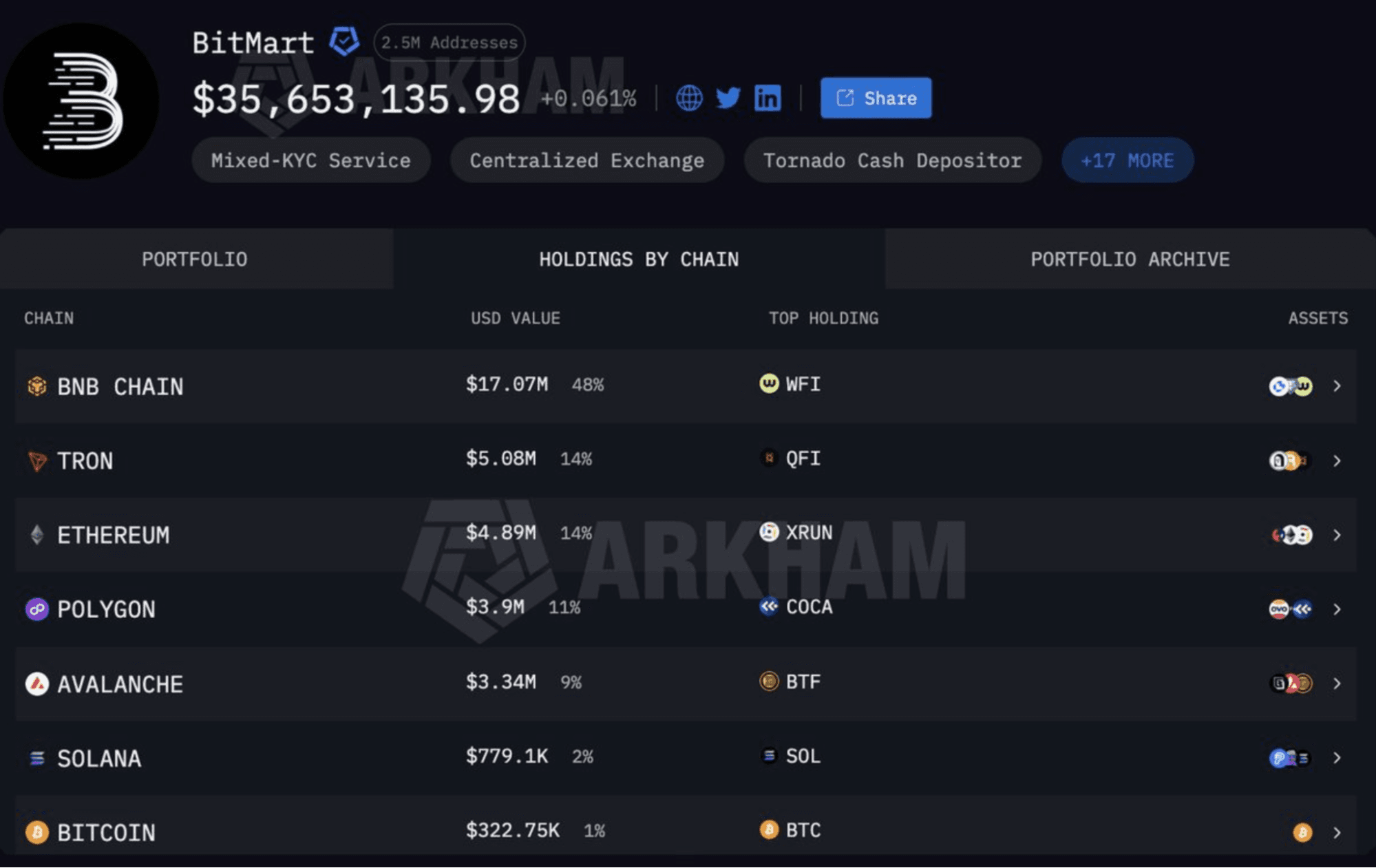Click the 2.5M Addresses badge
The width and height of the screenshot is (1376, 868).
tap(449, 42)
